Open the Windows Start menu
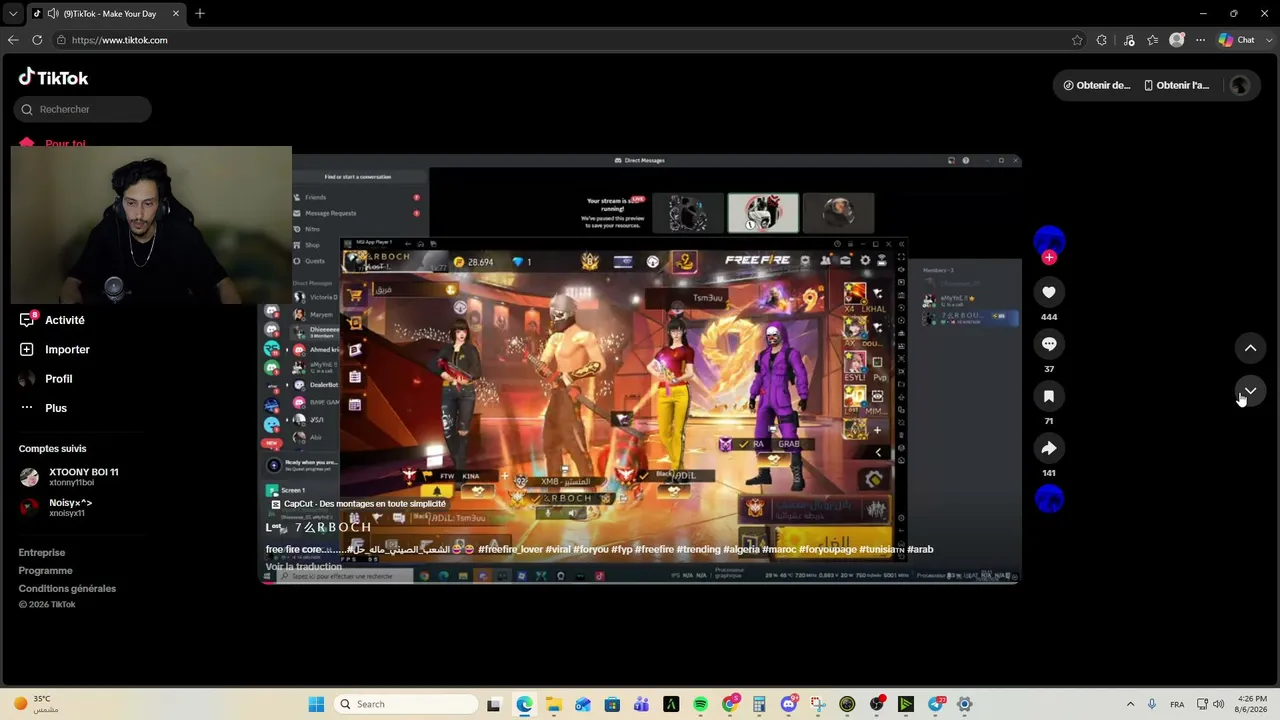This screenshot has width=1280, height=720. coord(316,704)
